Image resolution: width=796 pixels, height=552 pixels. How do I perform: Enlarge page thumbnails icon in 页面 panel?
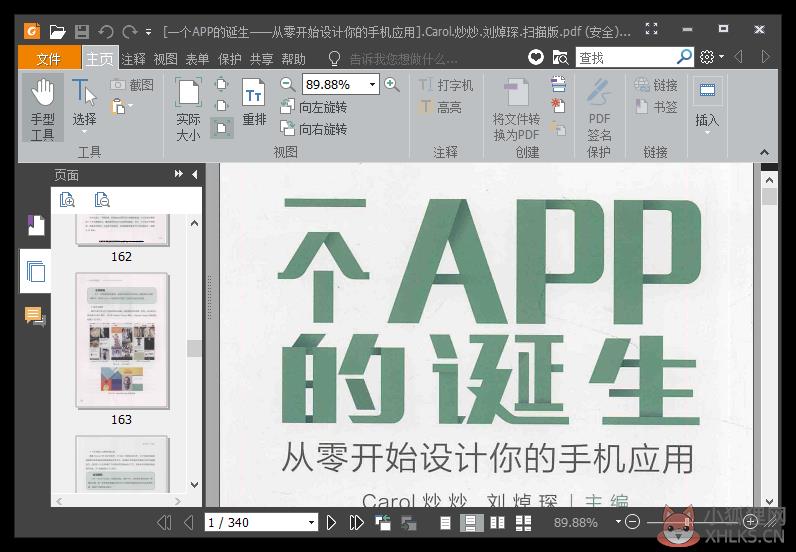(67, 200)
